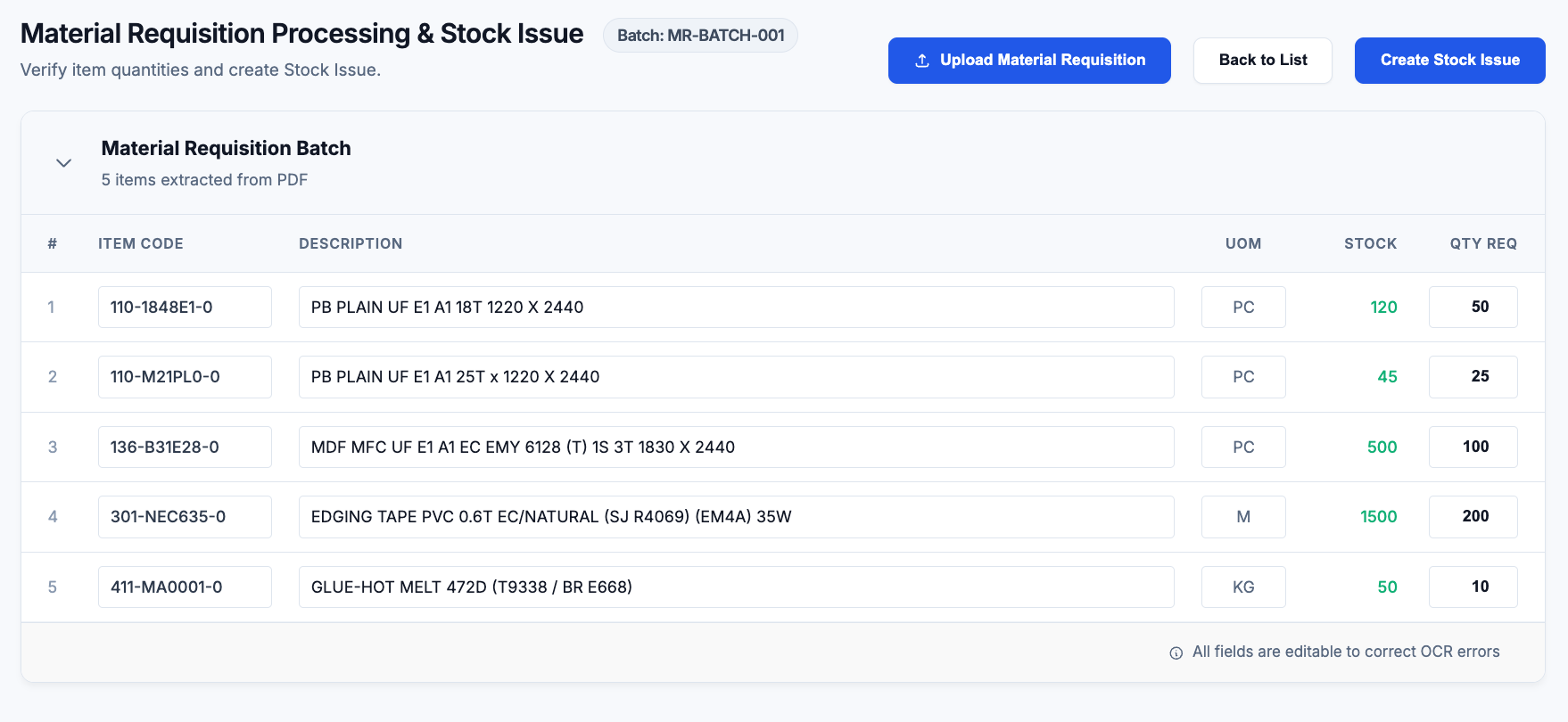Edit the quantity required field showing 50

(x=1473, y=308)
